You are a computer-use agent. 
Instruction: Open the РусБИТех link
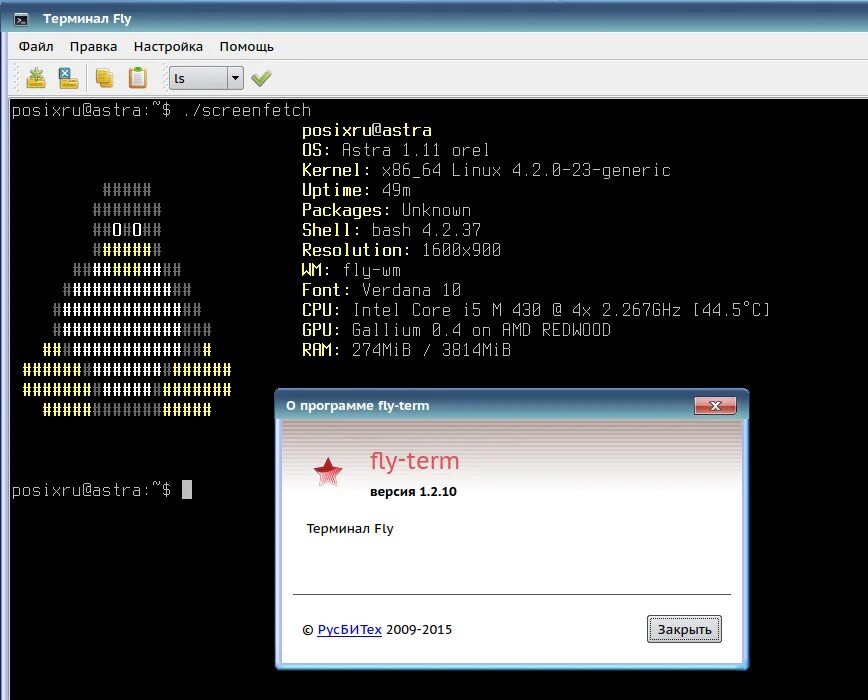click(x=349, y=630)
